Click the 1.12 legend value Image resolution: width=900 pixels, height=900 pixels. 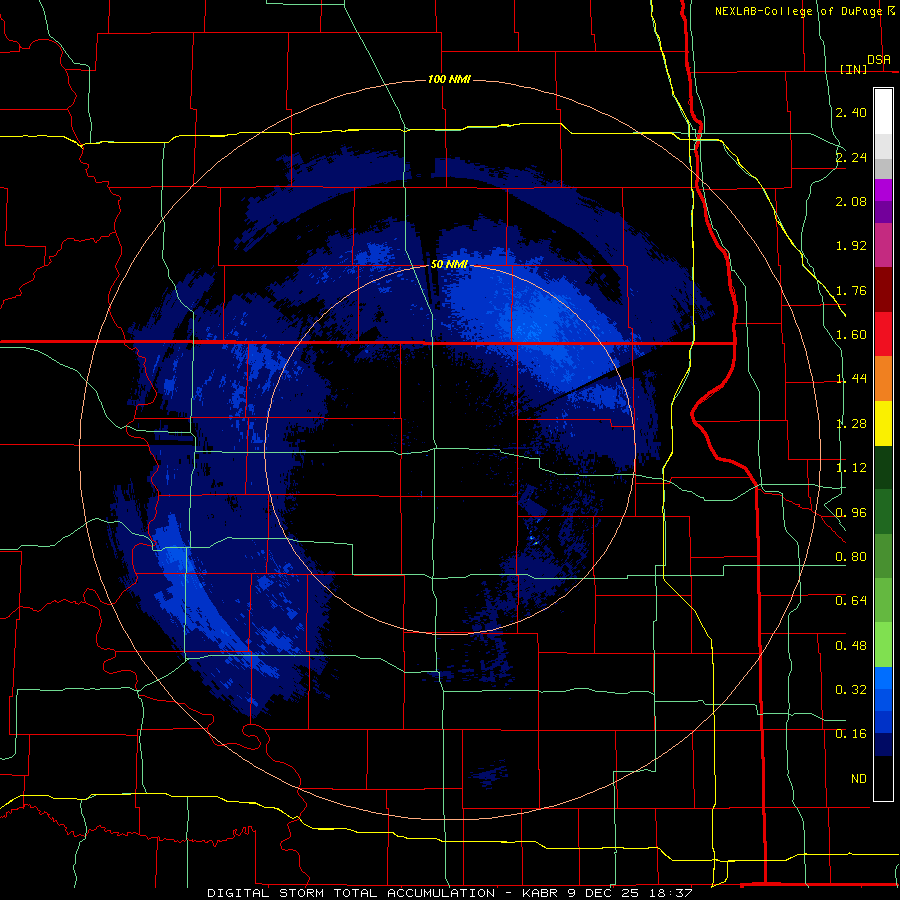click(851, 468)
